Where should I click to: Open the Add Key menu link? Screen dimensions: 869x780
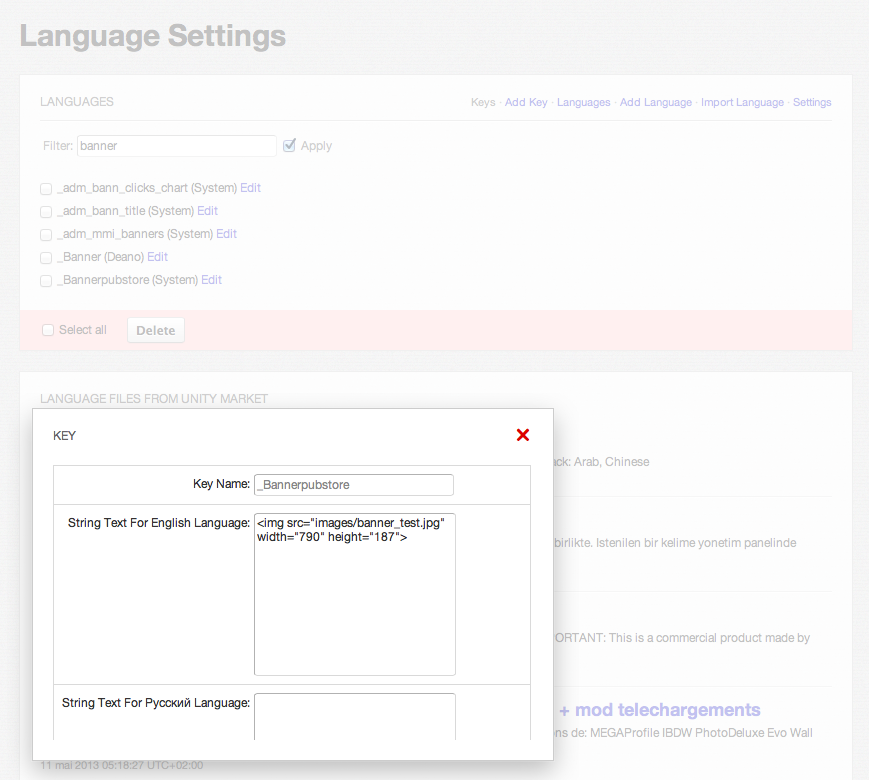pos(526,102)
